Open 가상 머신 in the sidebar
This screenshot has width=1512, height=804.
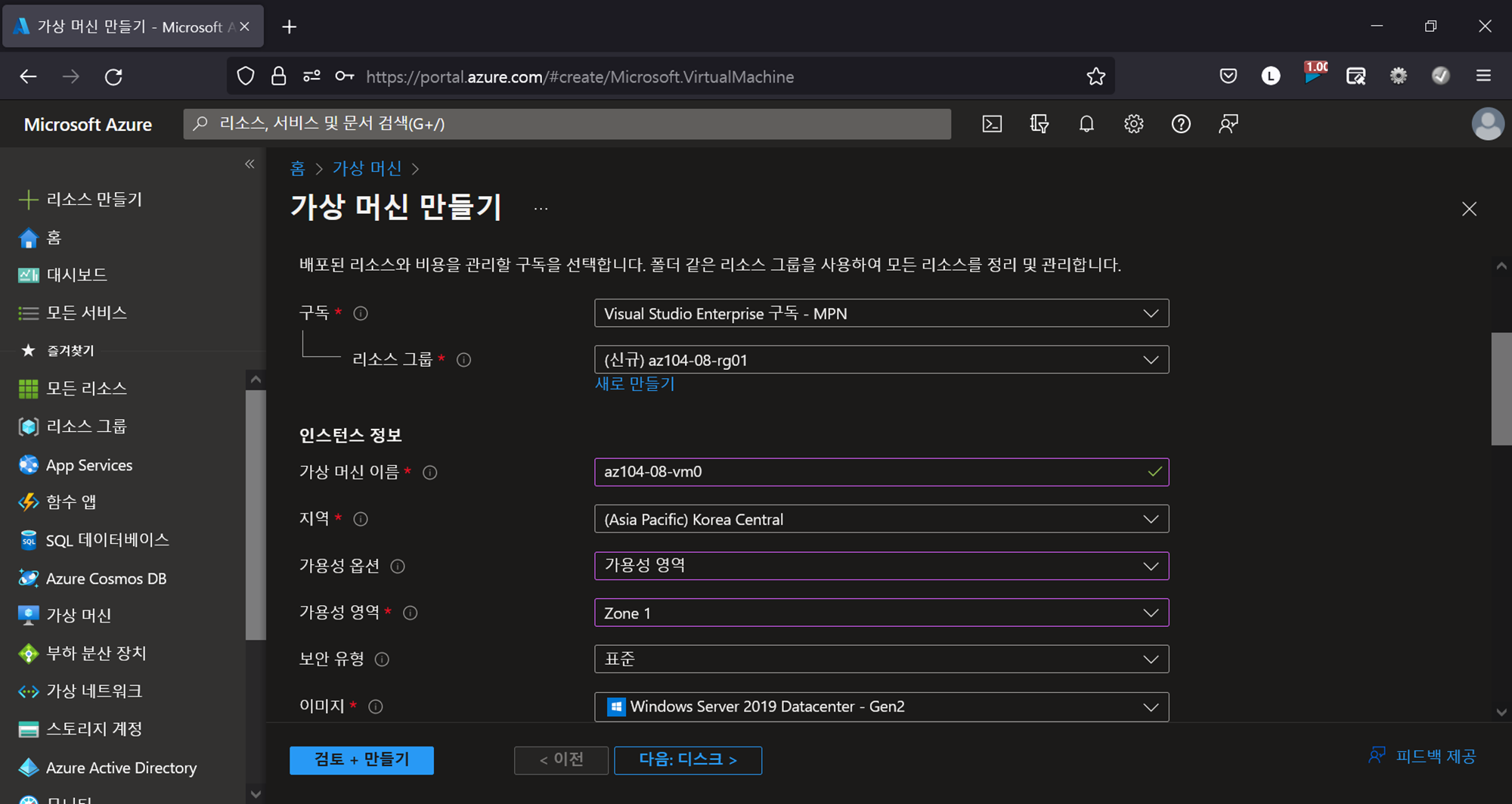point(64,616)
